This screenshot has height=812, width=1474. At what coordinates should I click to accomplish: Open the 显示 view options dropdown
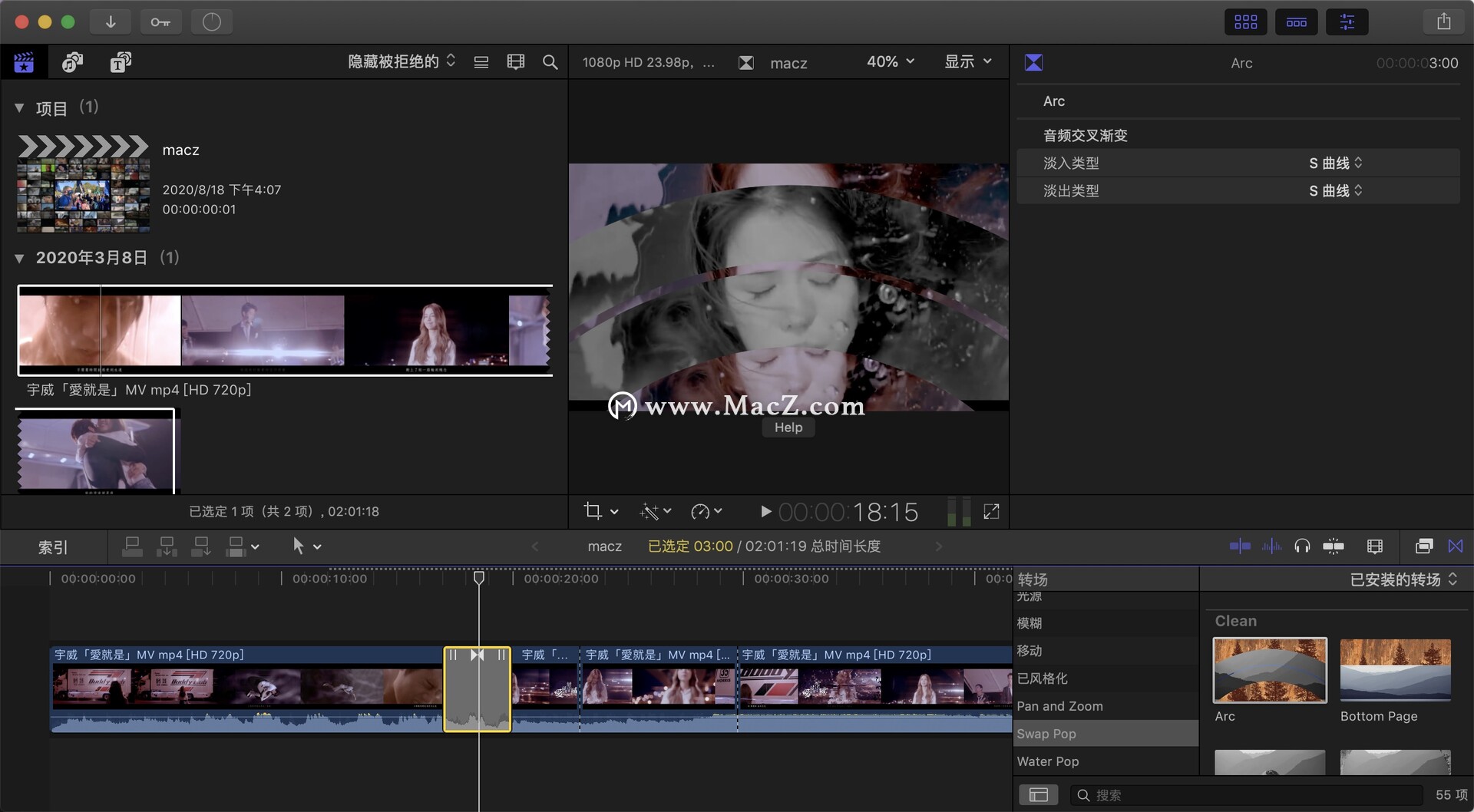tap(968, 61)
